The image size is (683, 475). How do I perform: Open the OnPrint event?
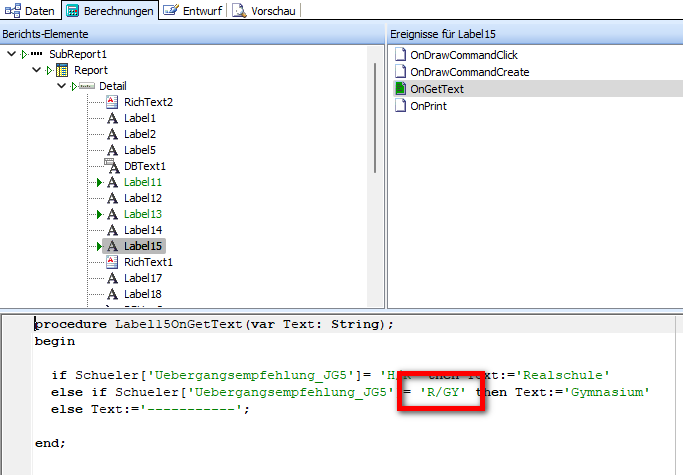428,106
